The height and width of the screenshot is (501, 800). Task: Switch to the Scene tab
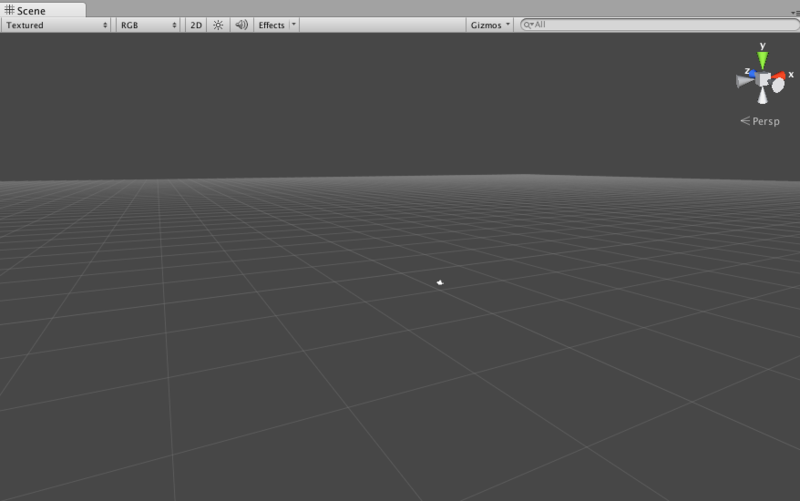[43, 10]
